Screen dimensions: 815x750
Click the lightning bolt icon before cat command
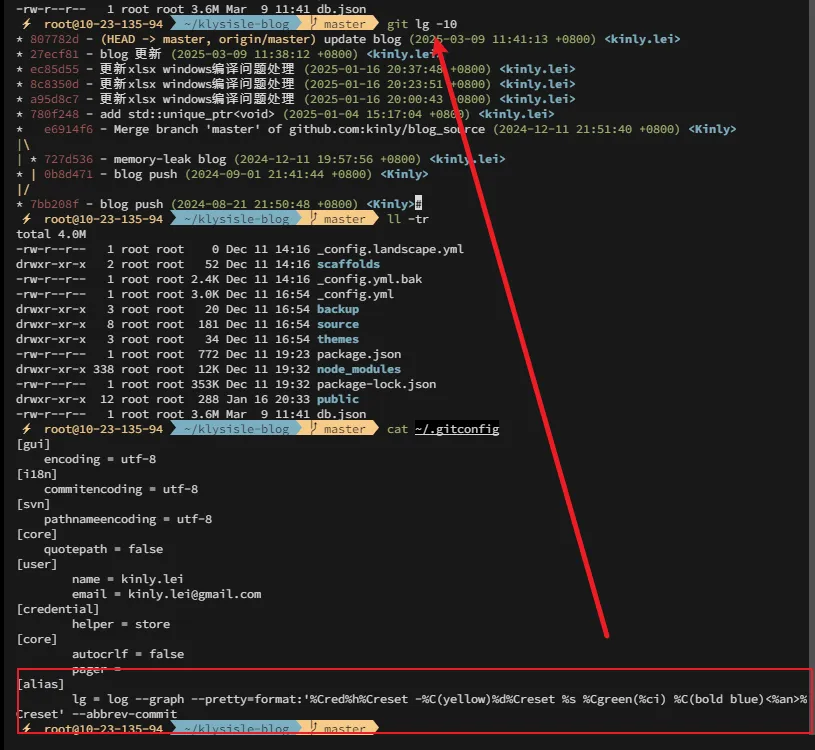tap(27, 429)
